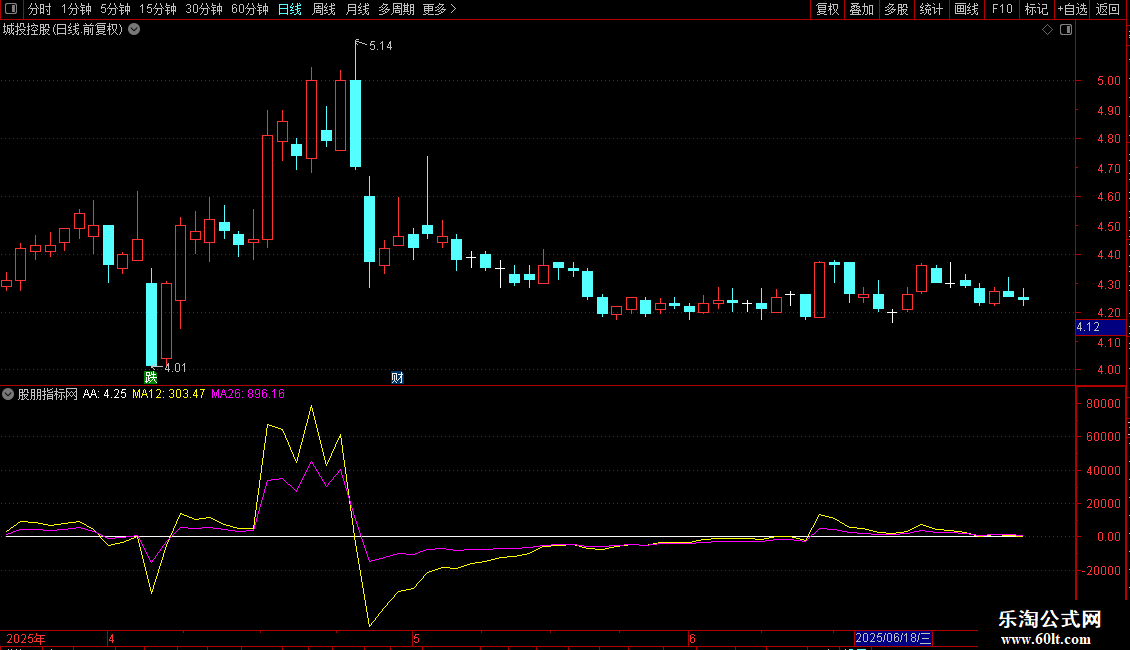Click the 4.50 price axis label
Image resolution: width=1130 pixels, height=650 pixels.
[1108, 226]
